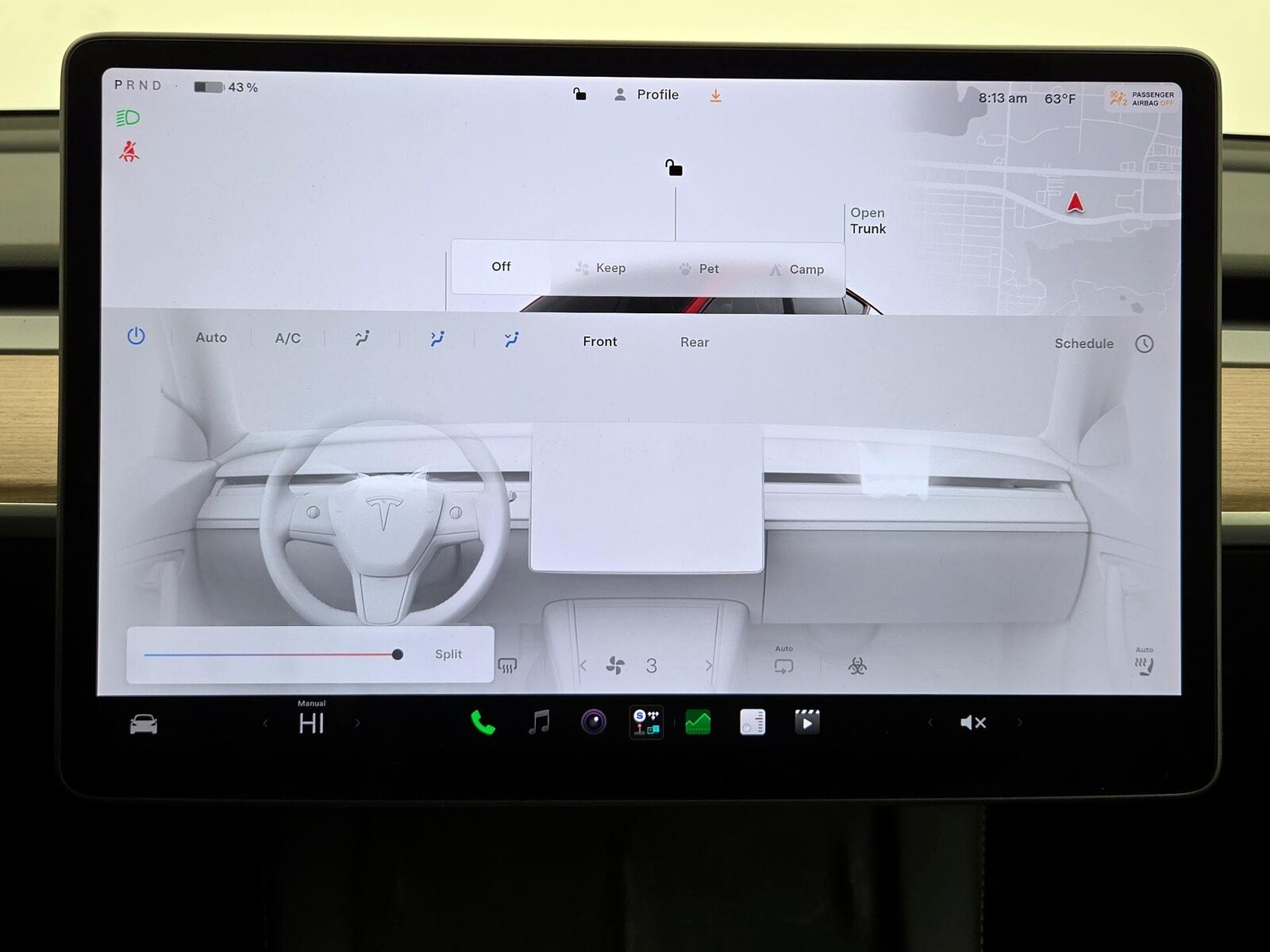
Task: Tap the software download arrow icon
Action: (x=715, y=95)
